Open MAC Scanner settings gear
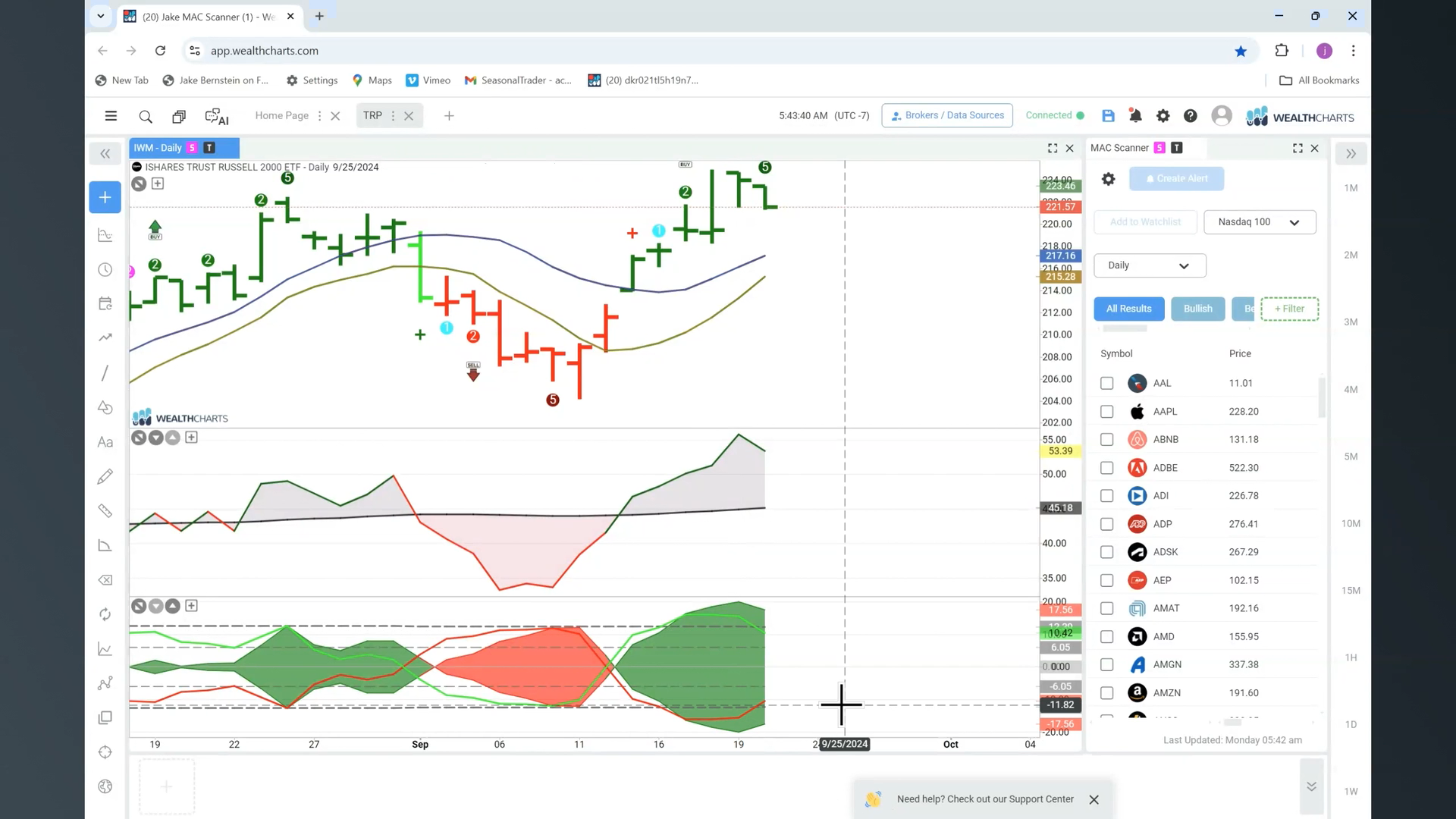The width and height of the screenshot is (1456, 819). click(x=1108, y=179)
